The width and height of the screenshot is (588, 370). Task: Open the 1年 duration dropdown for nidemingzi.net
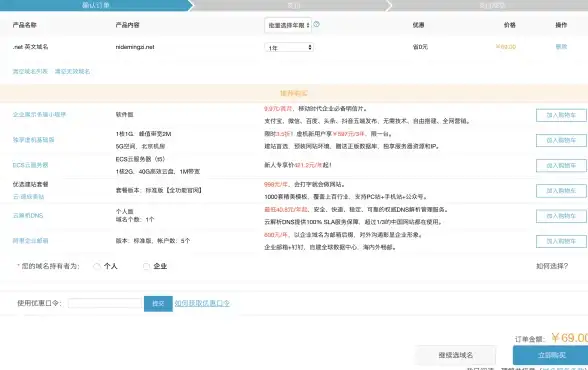[289, 47]
